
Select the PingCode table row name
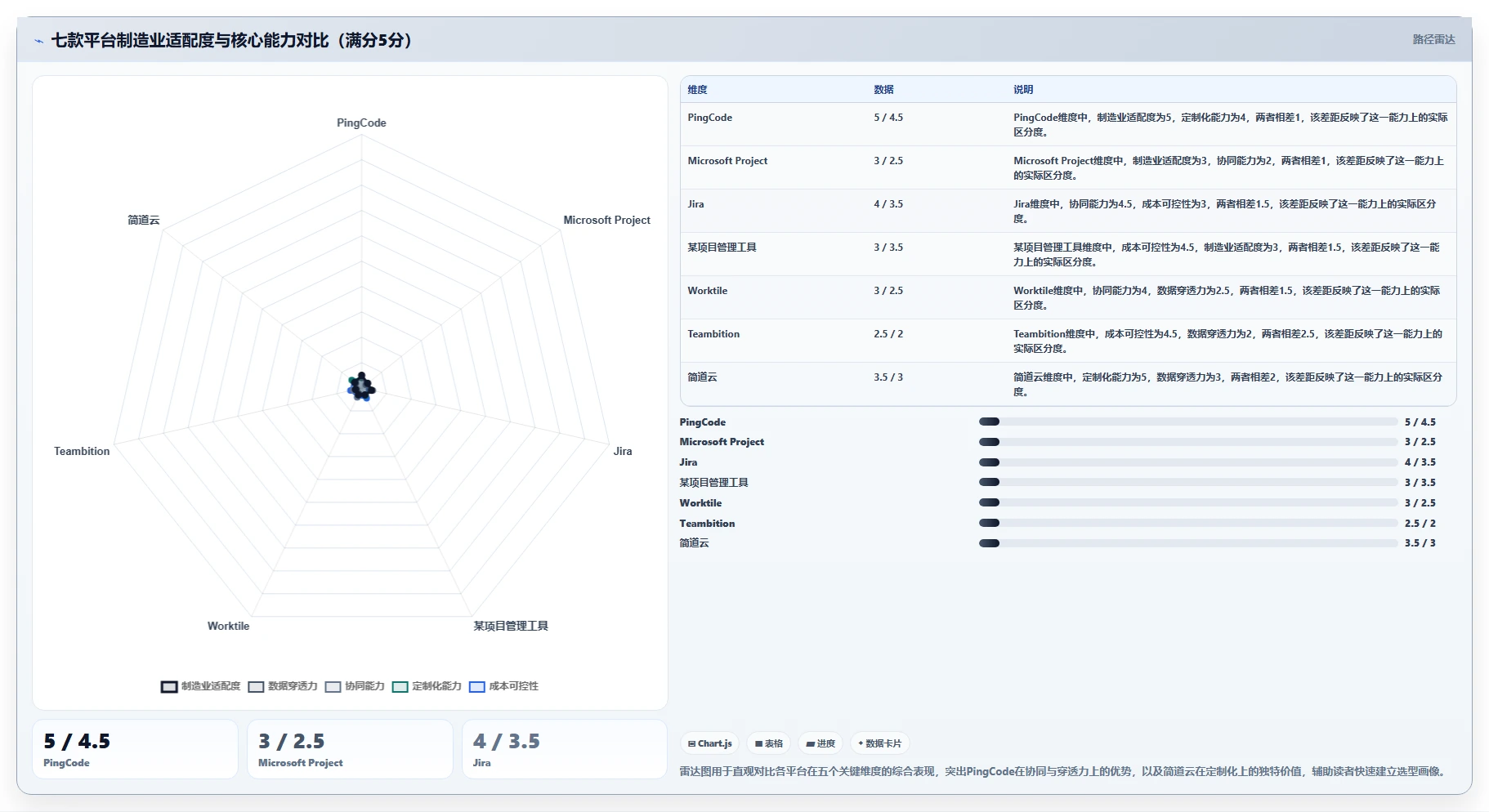point(709,118)
